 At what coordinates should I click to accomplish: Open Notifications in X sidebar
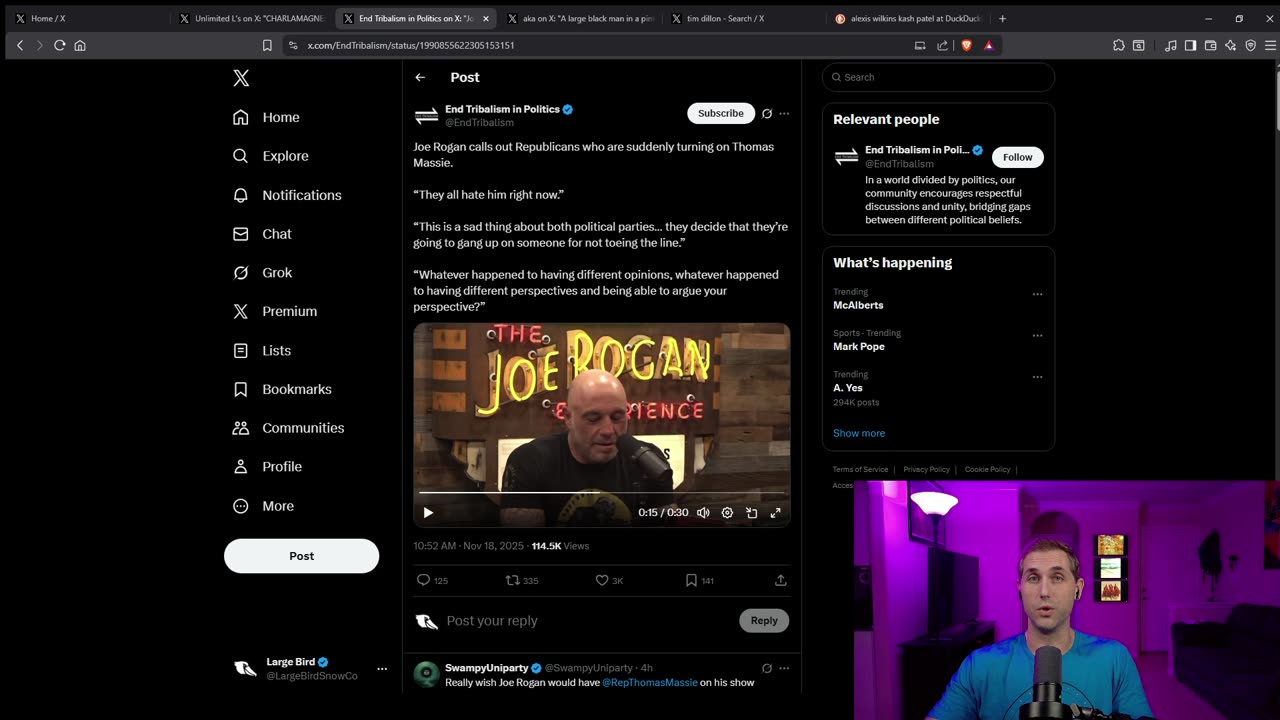(x=287, y=195)
